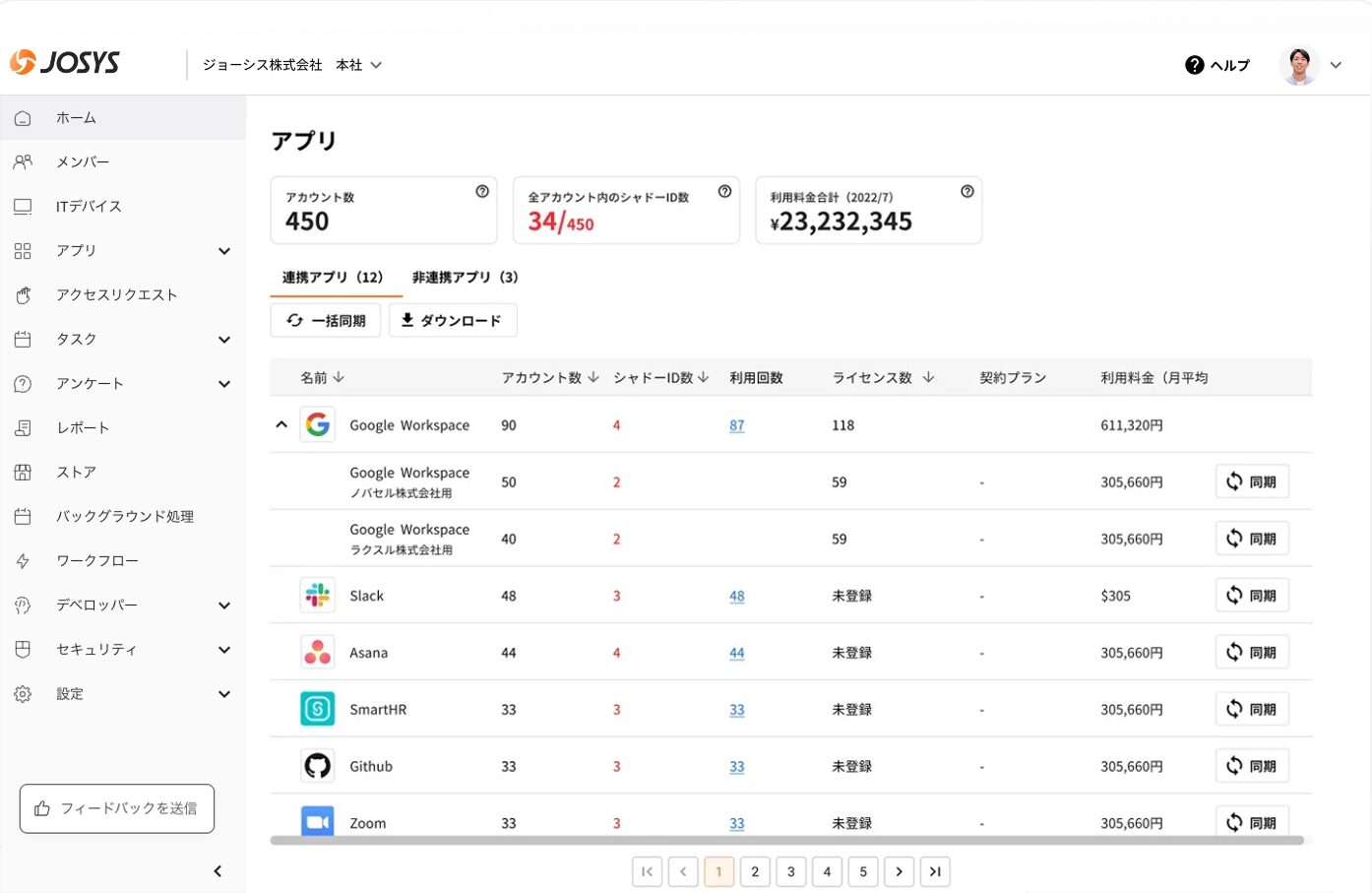Open Google Workspace usage count 87 link
Image resolution: width=1372 pixels, height=893 pixels.
coord(737,425)
